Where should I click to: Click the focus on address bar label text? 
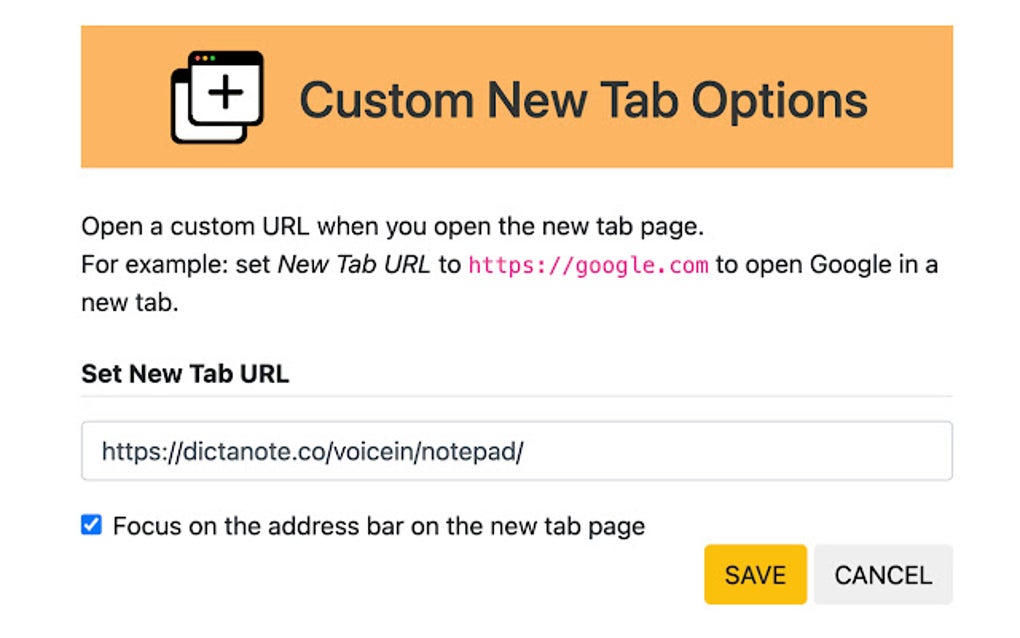click(x=378, y=524)
